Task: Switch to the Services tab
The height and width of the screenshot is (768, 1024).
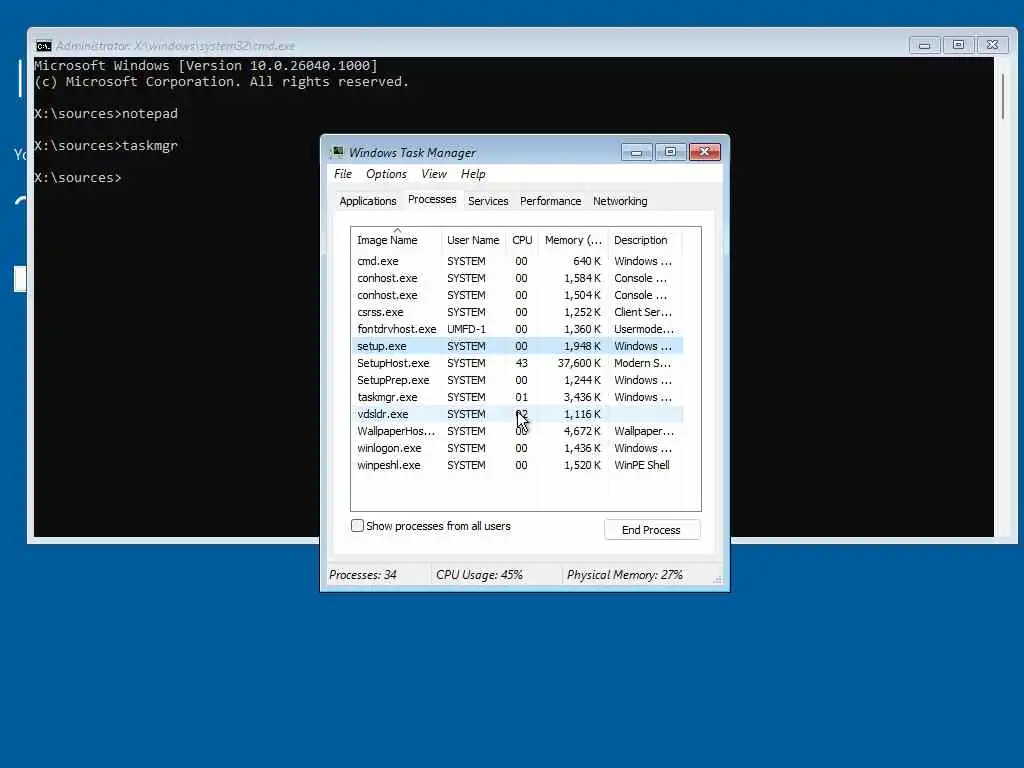Action: (488, 201)
